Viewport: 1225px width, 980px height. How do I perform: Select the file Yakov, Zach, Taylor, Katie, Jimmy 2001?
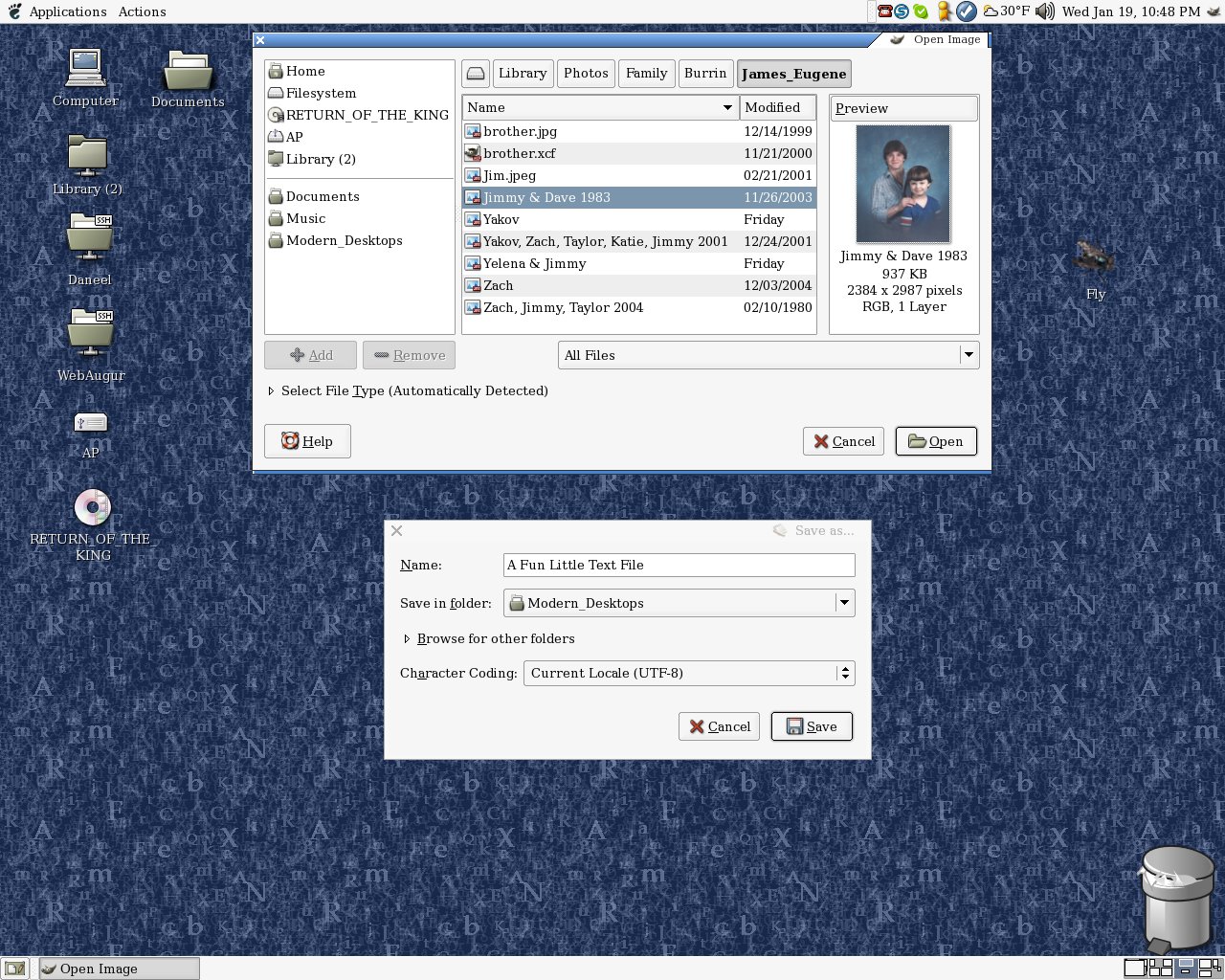coord(638,241)
